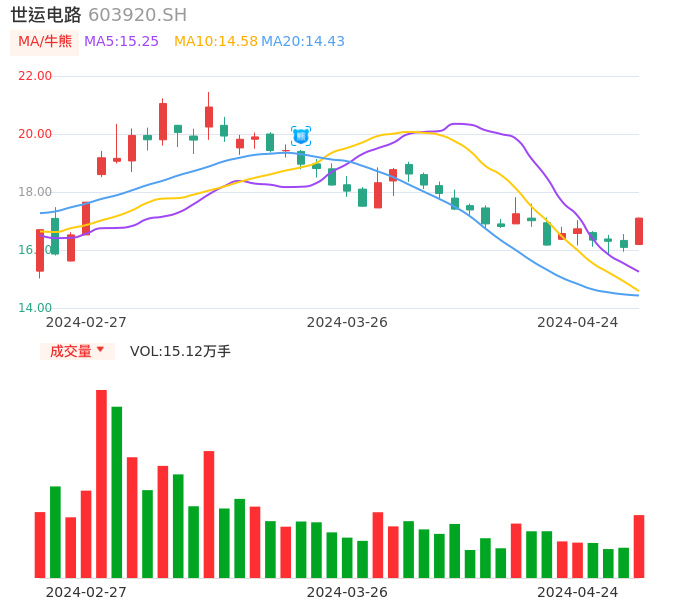Screen dimensions: 686x606
Task: Click the 14.00 price axis label
Action: coord(35,308)
